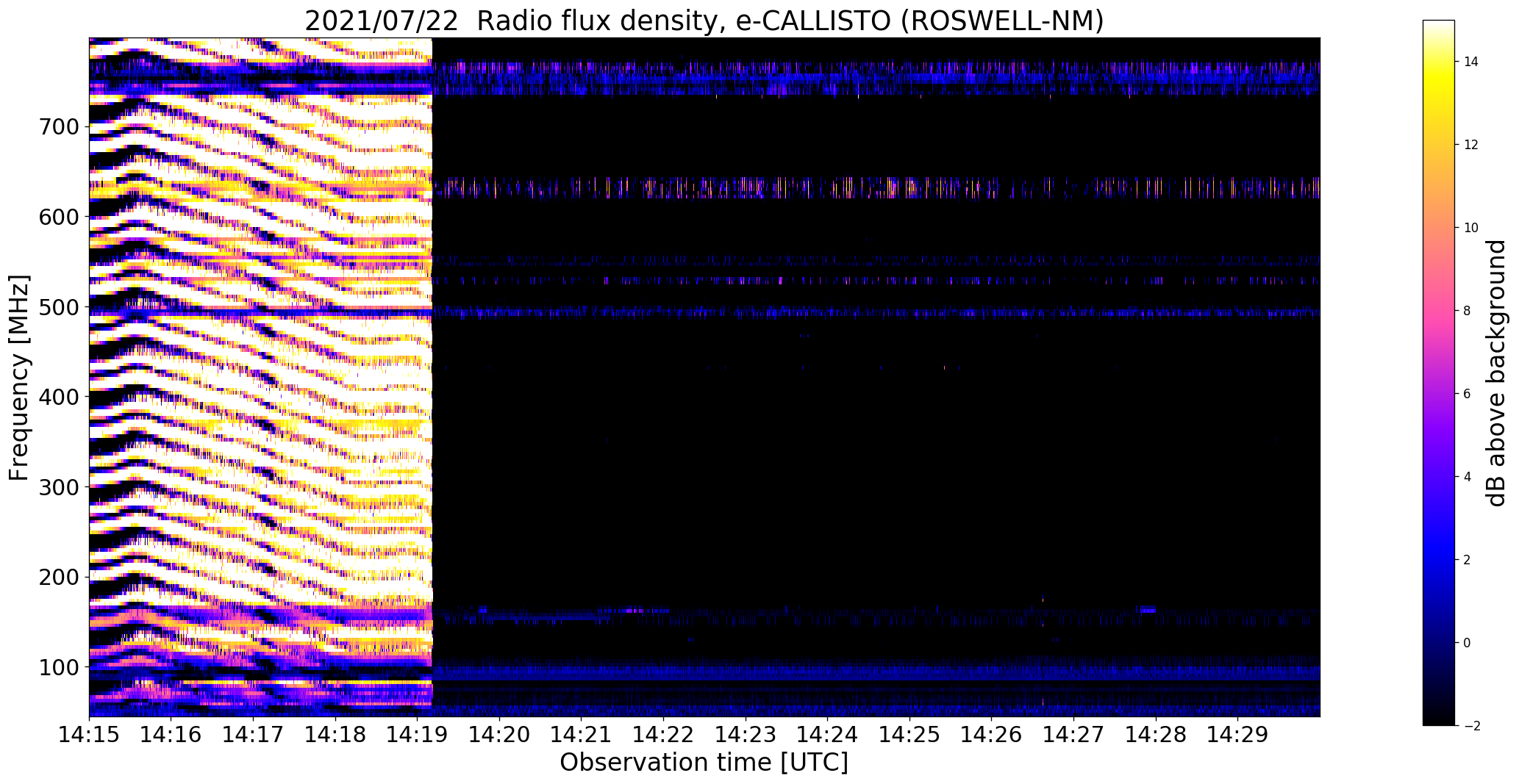The image size is (1519, 784).
Task: Click the 14:21 time tick label
Action: pyautogui.click(x=581, y=734)
